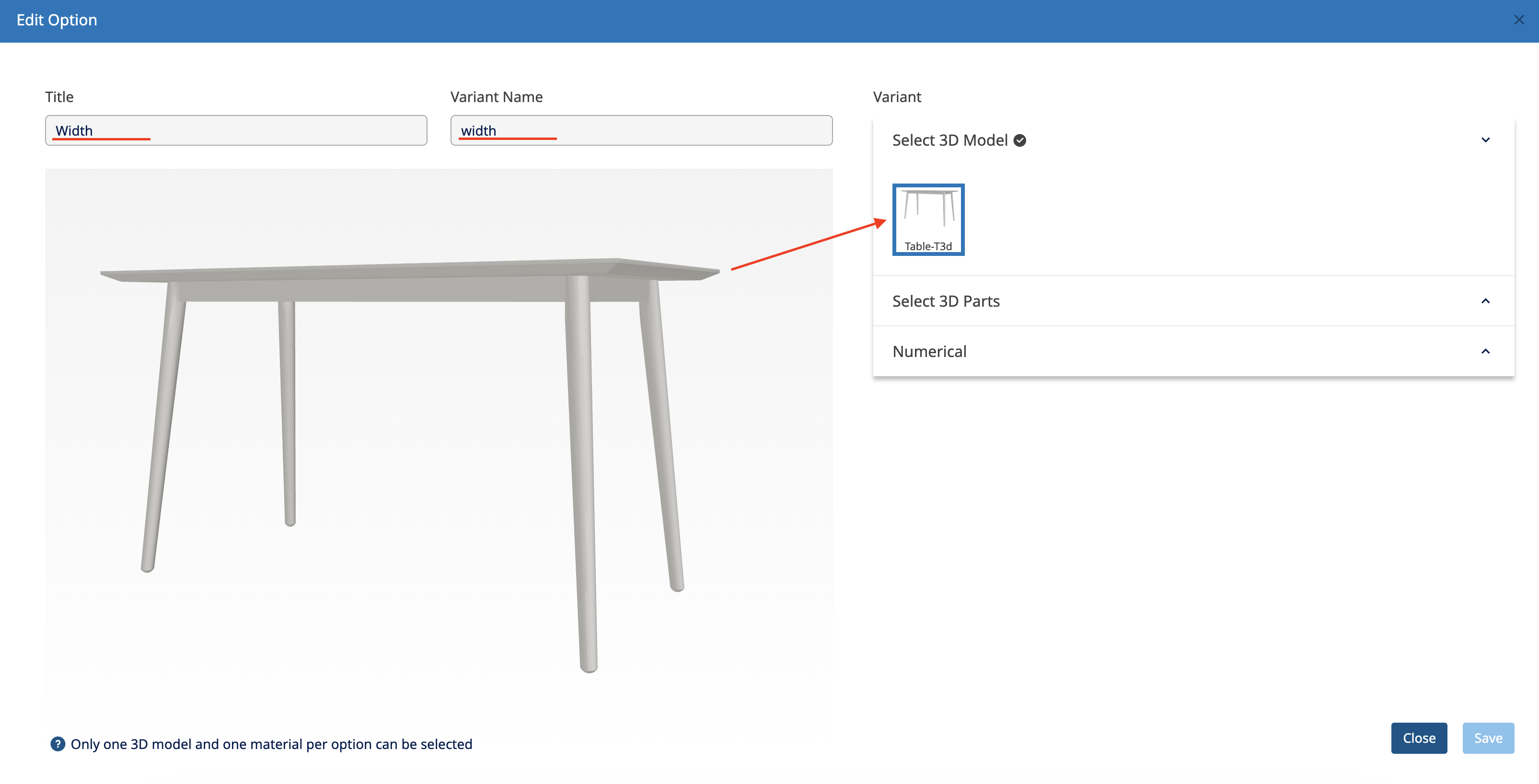Click the one 3D model per option notice
1539x784 pixels.
[x=271, y=744]
